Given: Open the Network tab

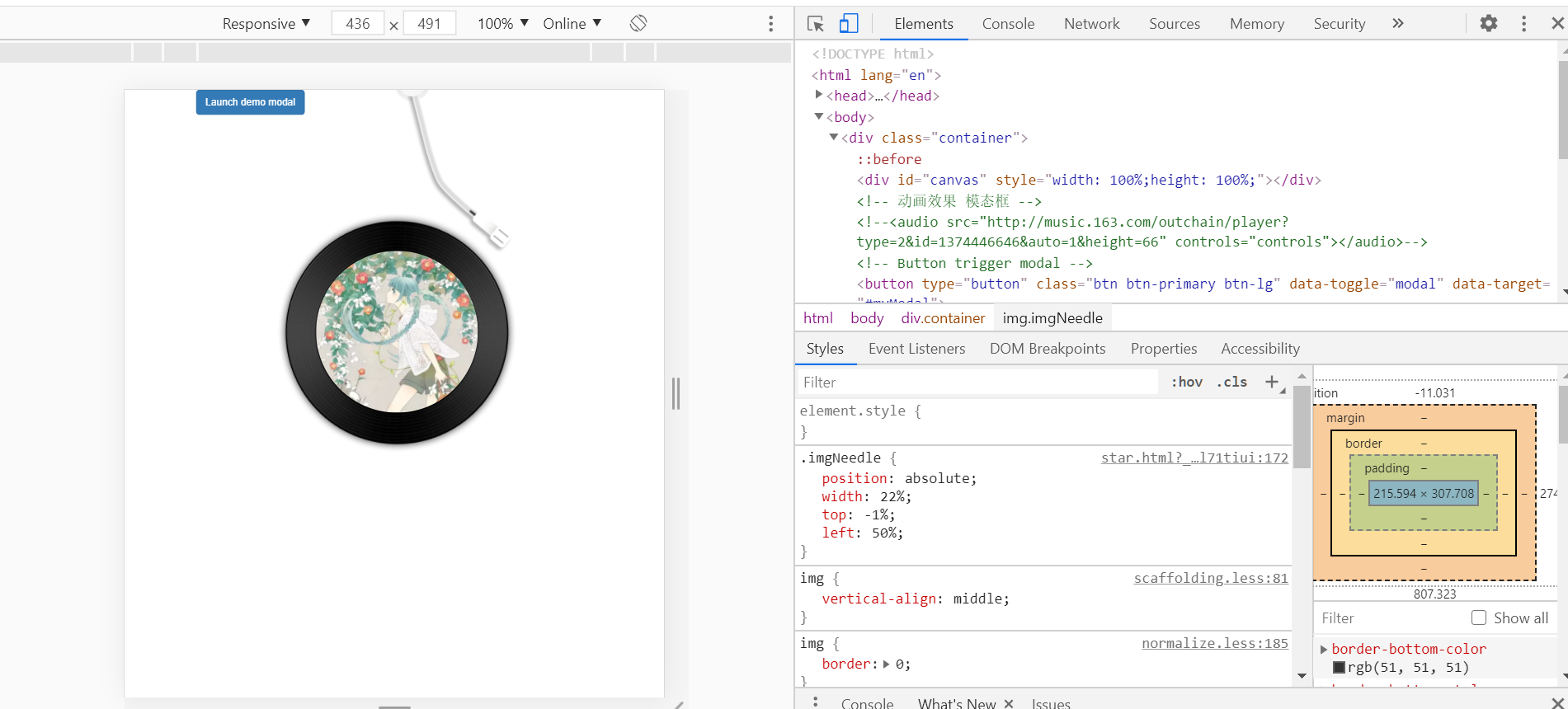Looking at the screenshot, I should (1092, 24).
